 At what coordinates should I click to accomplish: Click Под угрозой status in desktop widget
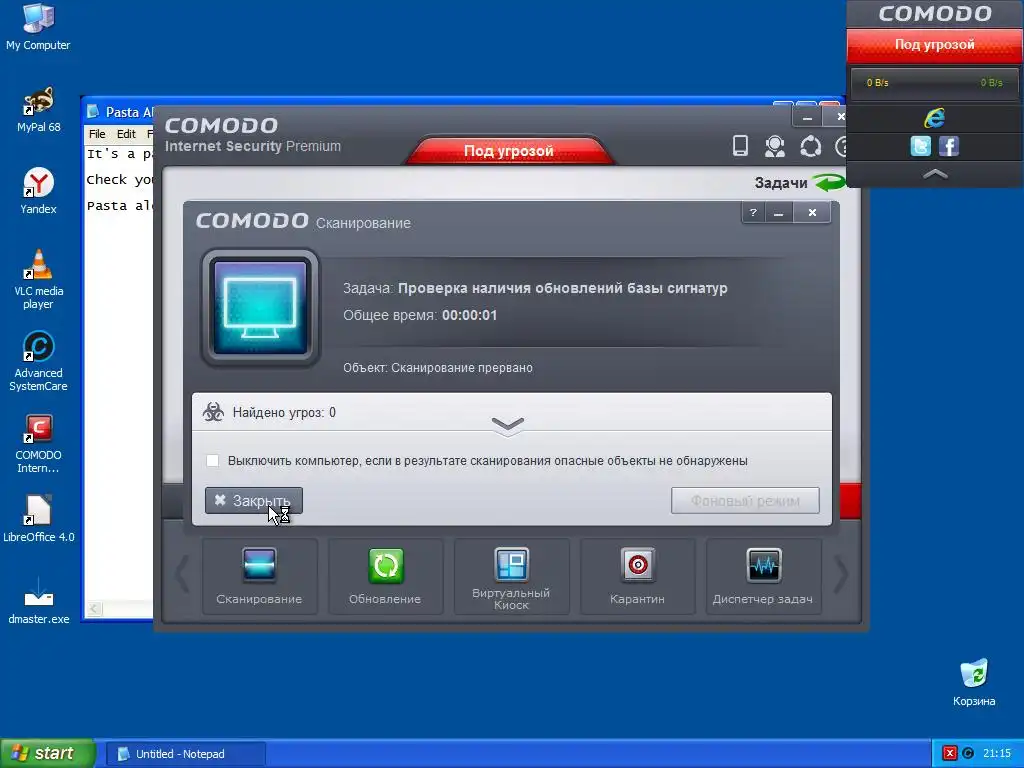[935, 44]
